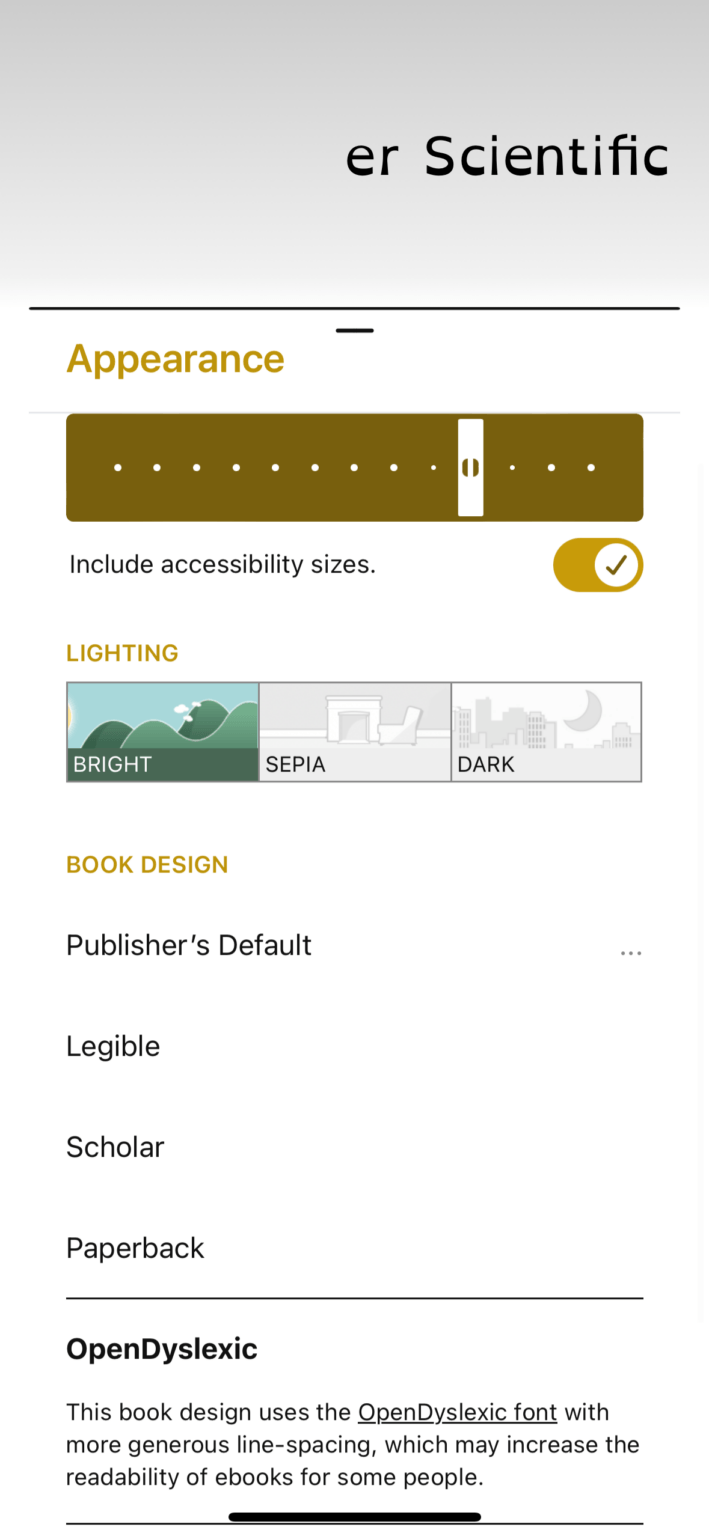The width and height of the screenshot is (709, 1536).
Task: Tap the smallest text size dot on slider
Action: (x=117, y=466)
